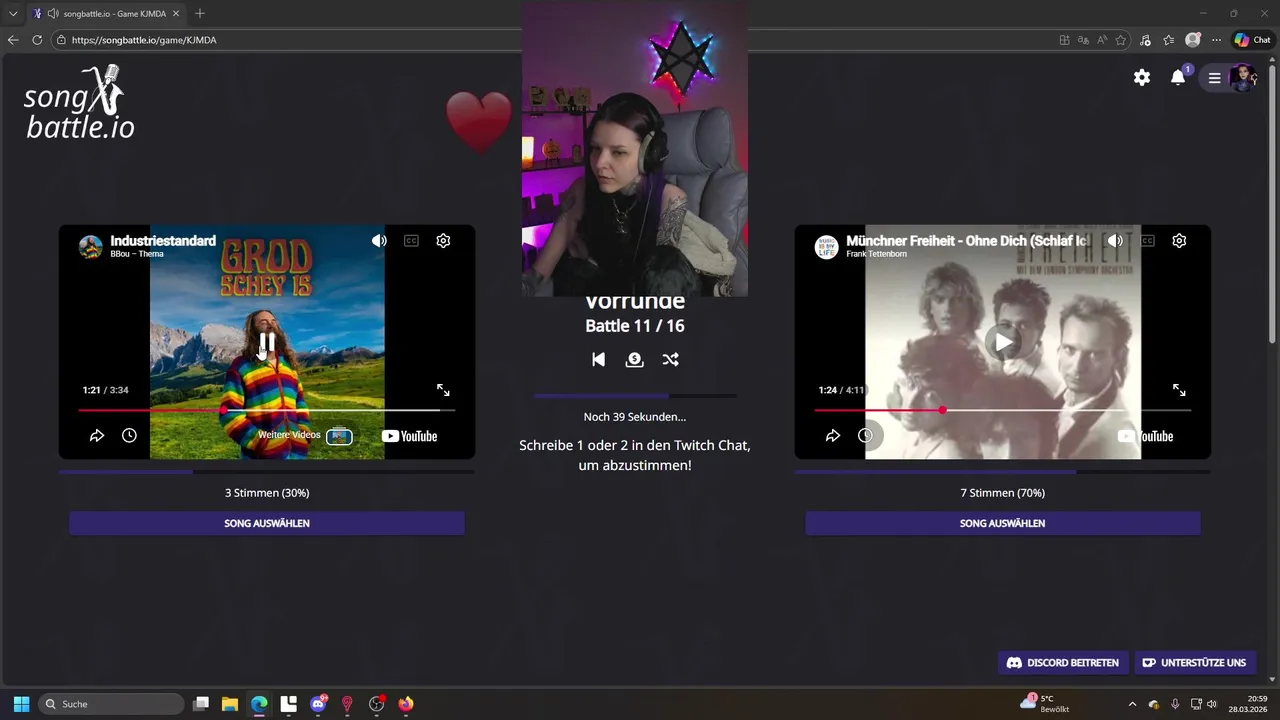This screenshot has height=720, width=1280.
Task: Reload the songbattle.io page
Action: [37, 40]
